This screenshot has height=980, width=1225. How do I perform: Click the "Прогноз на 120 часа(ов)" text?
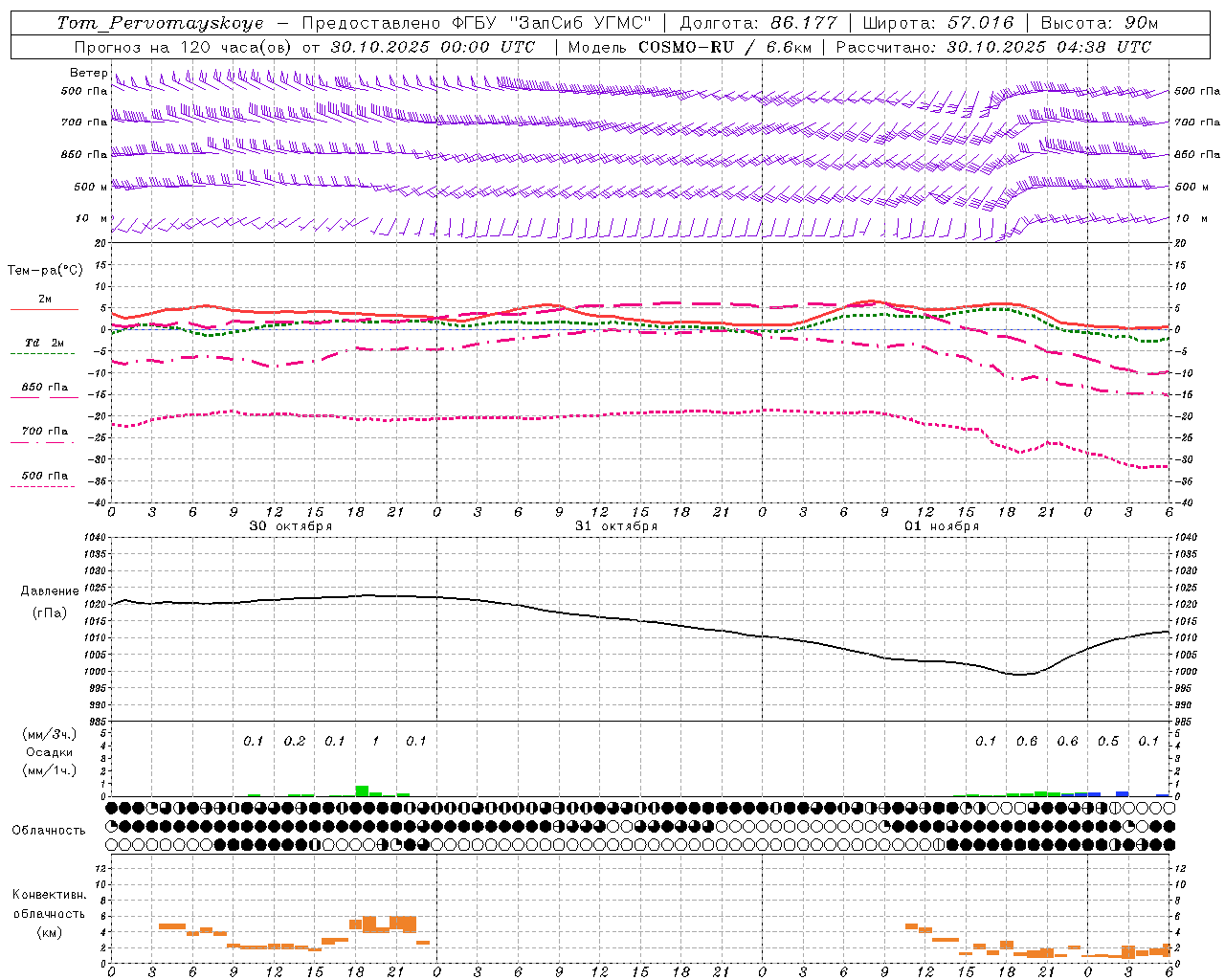coord(184,47)
